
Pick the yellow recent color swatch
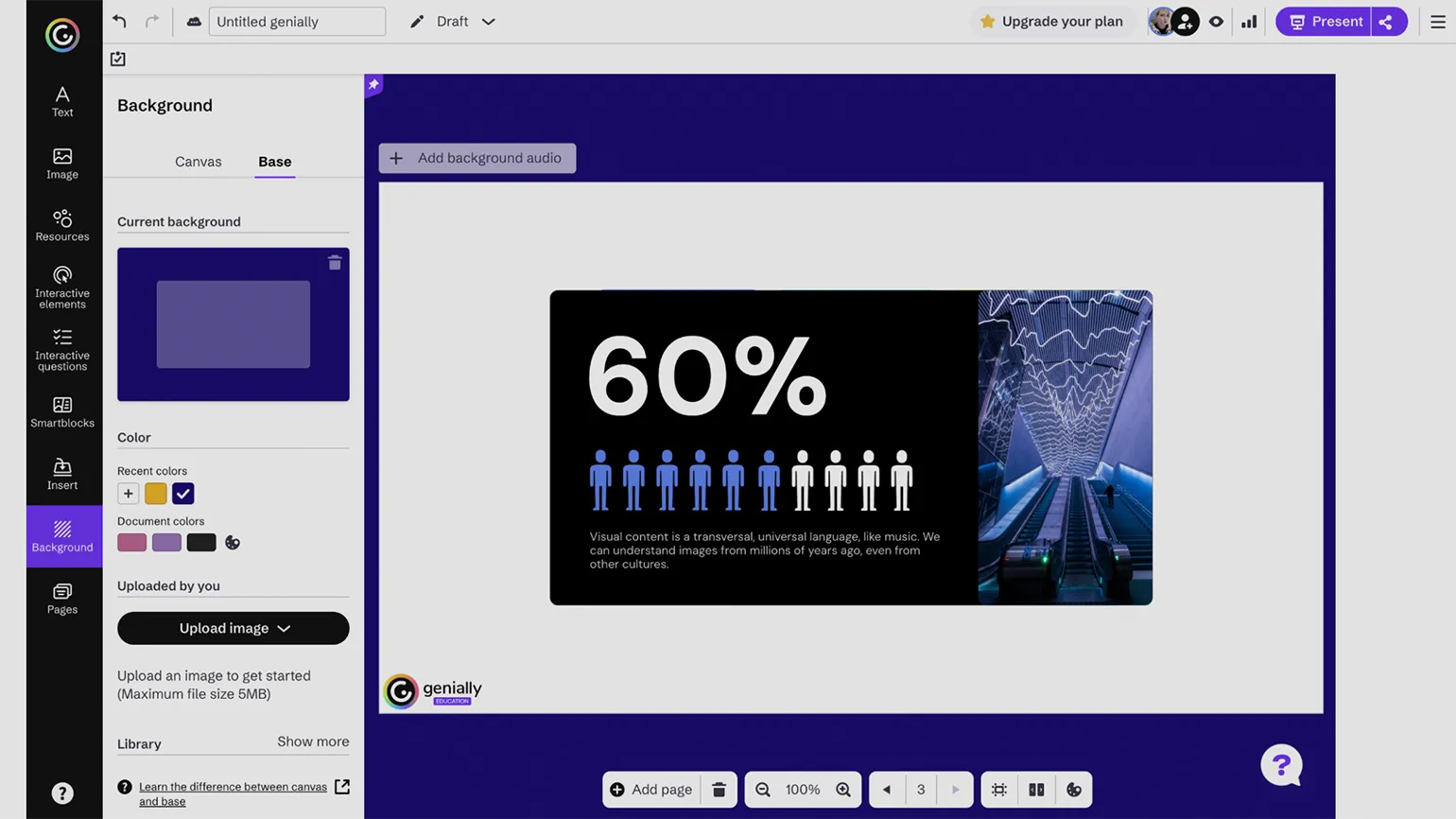point(156,494)
